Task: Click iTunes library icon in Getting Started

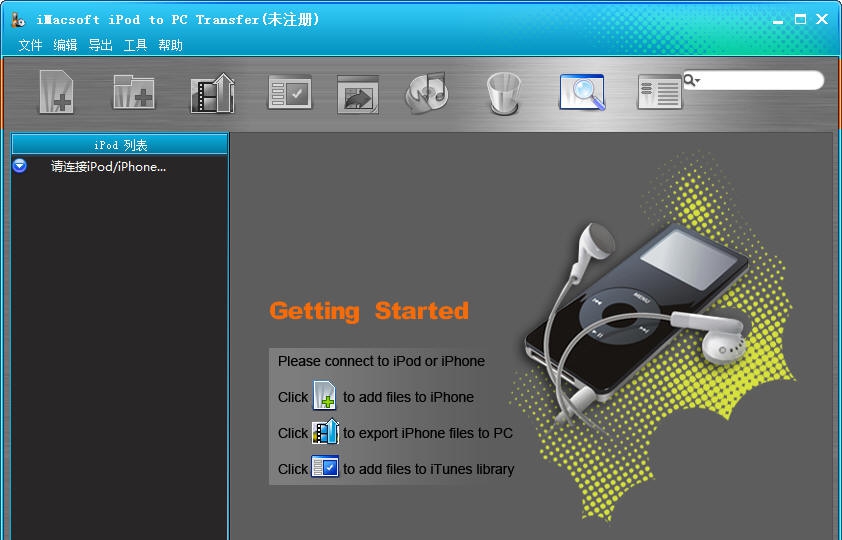Action: tap(325, 466)
